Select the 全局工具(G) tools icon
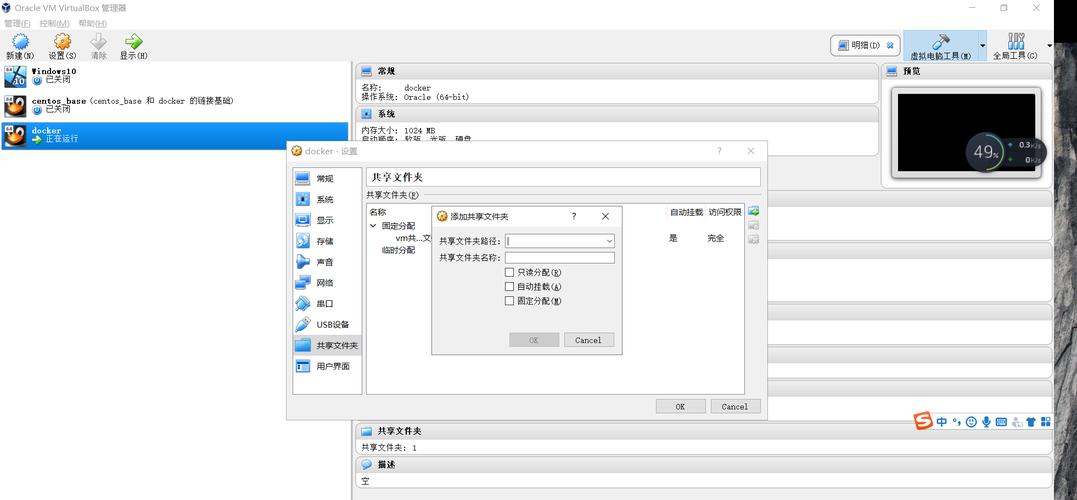 tap(1015, 41)
